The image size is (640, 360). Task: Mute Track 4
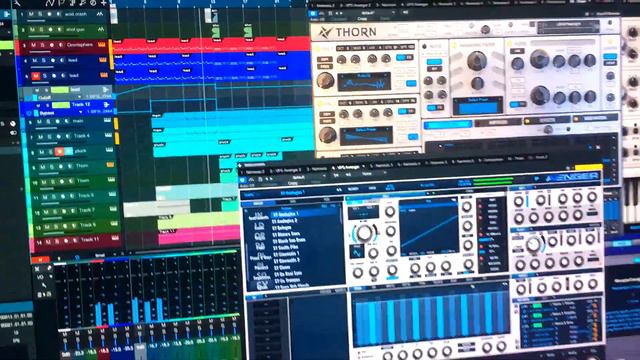pyautogui.click(x=40, y=137)
